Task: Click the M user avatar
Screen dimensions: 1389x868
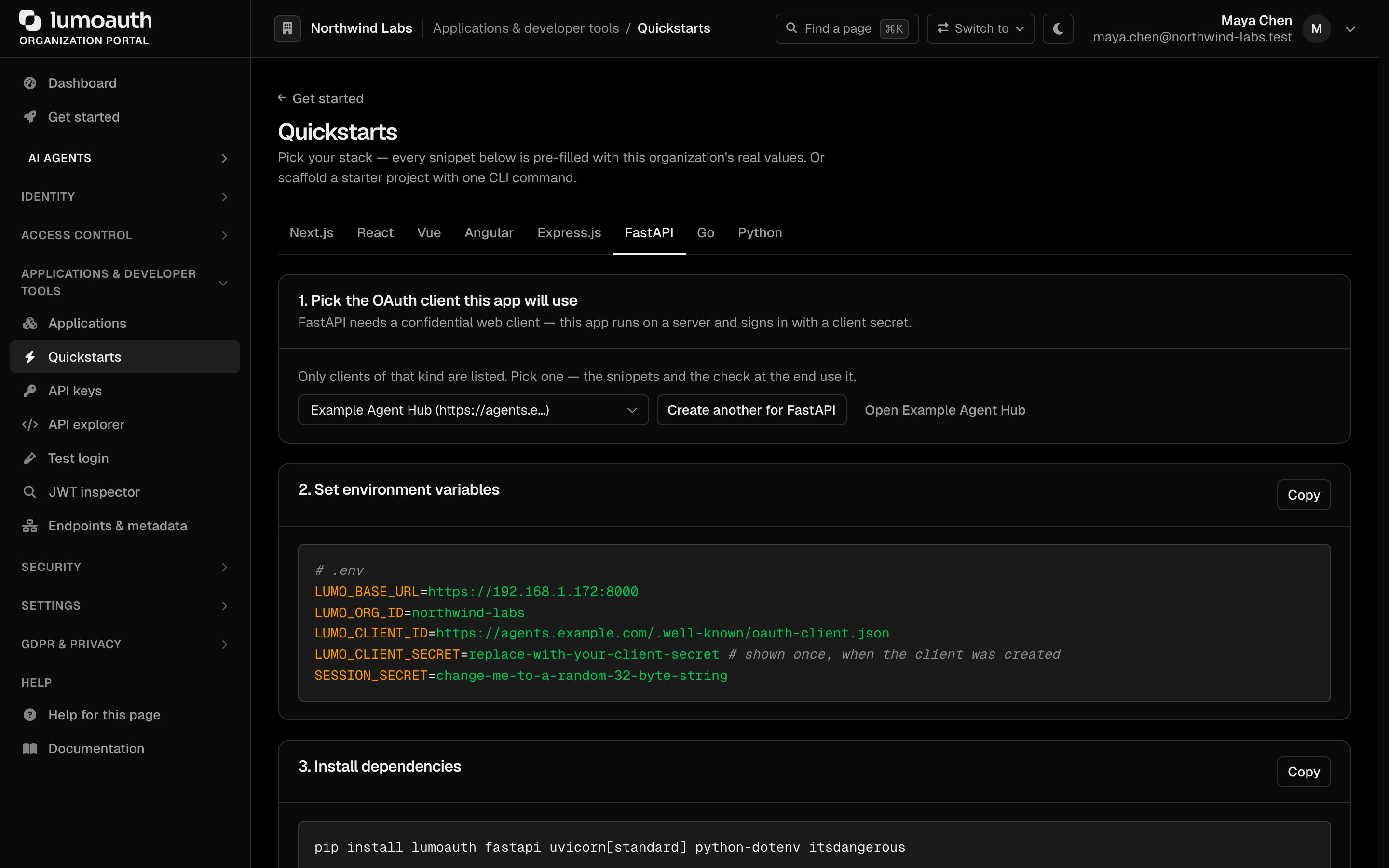Action: (x=1316, y=29)
